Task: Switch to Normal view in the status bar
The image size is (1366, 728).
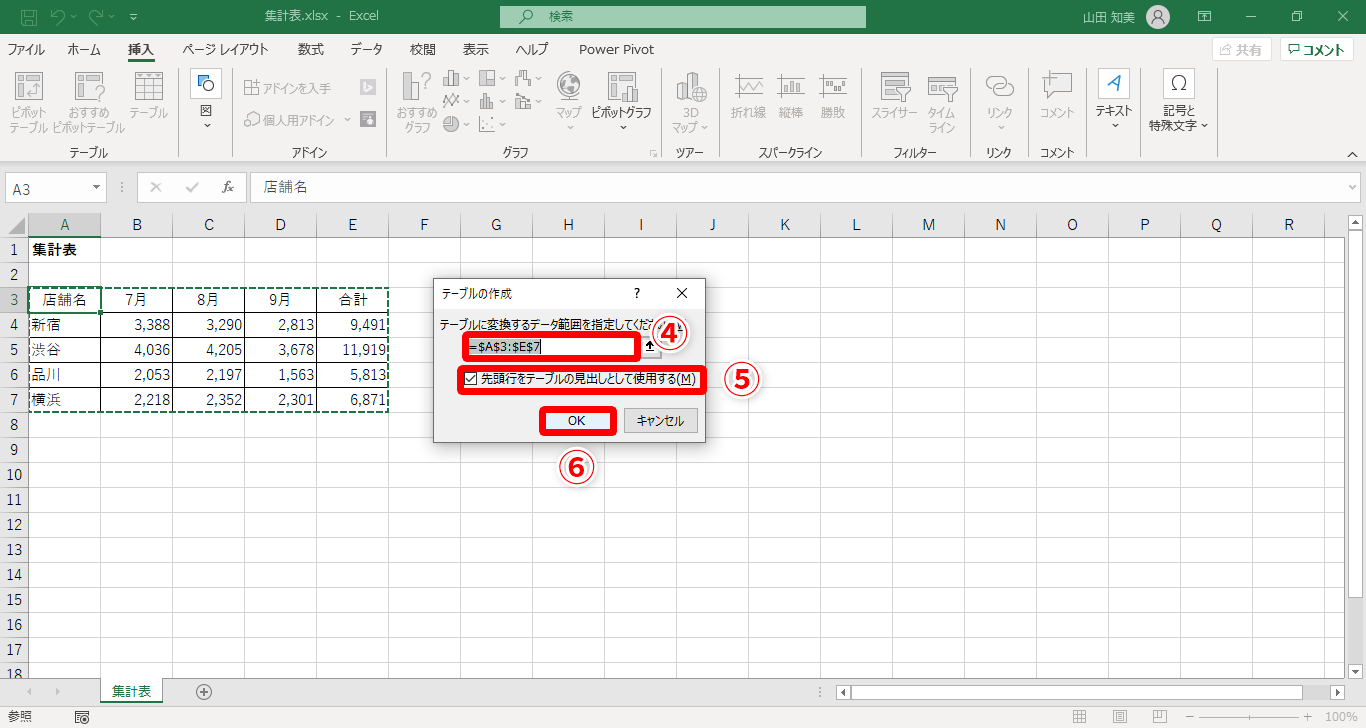Action: pos(1080,717)
